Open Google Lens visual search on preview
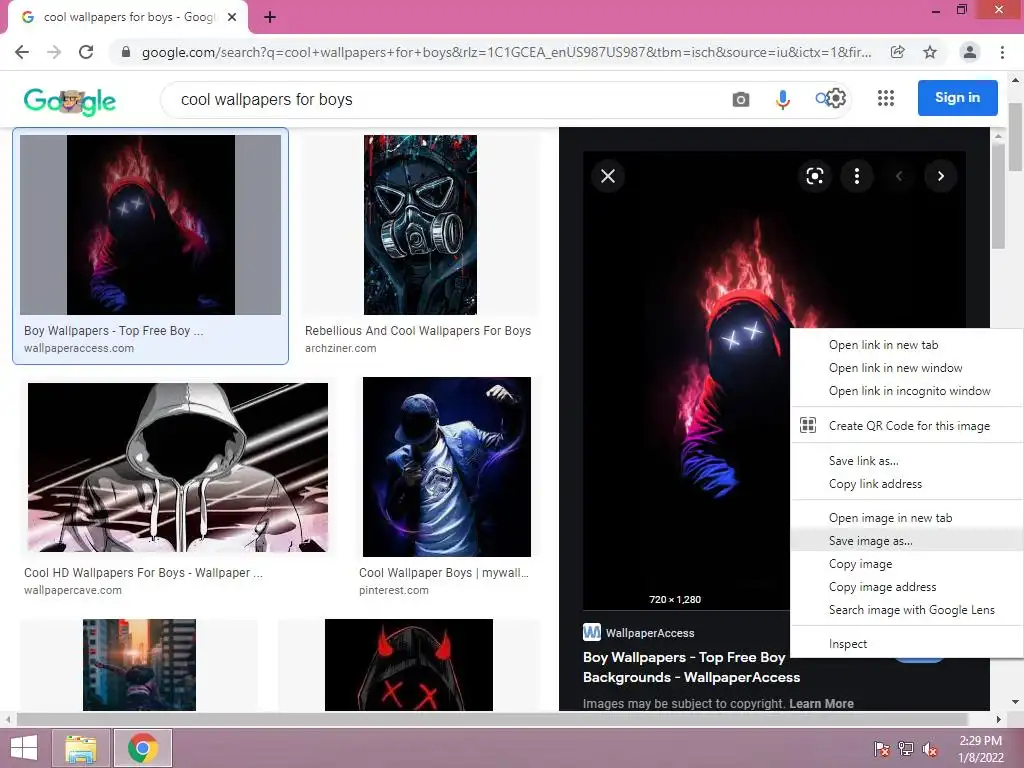1024x768 pixels. click(814, 176)
